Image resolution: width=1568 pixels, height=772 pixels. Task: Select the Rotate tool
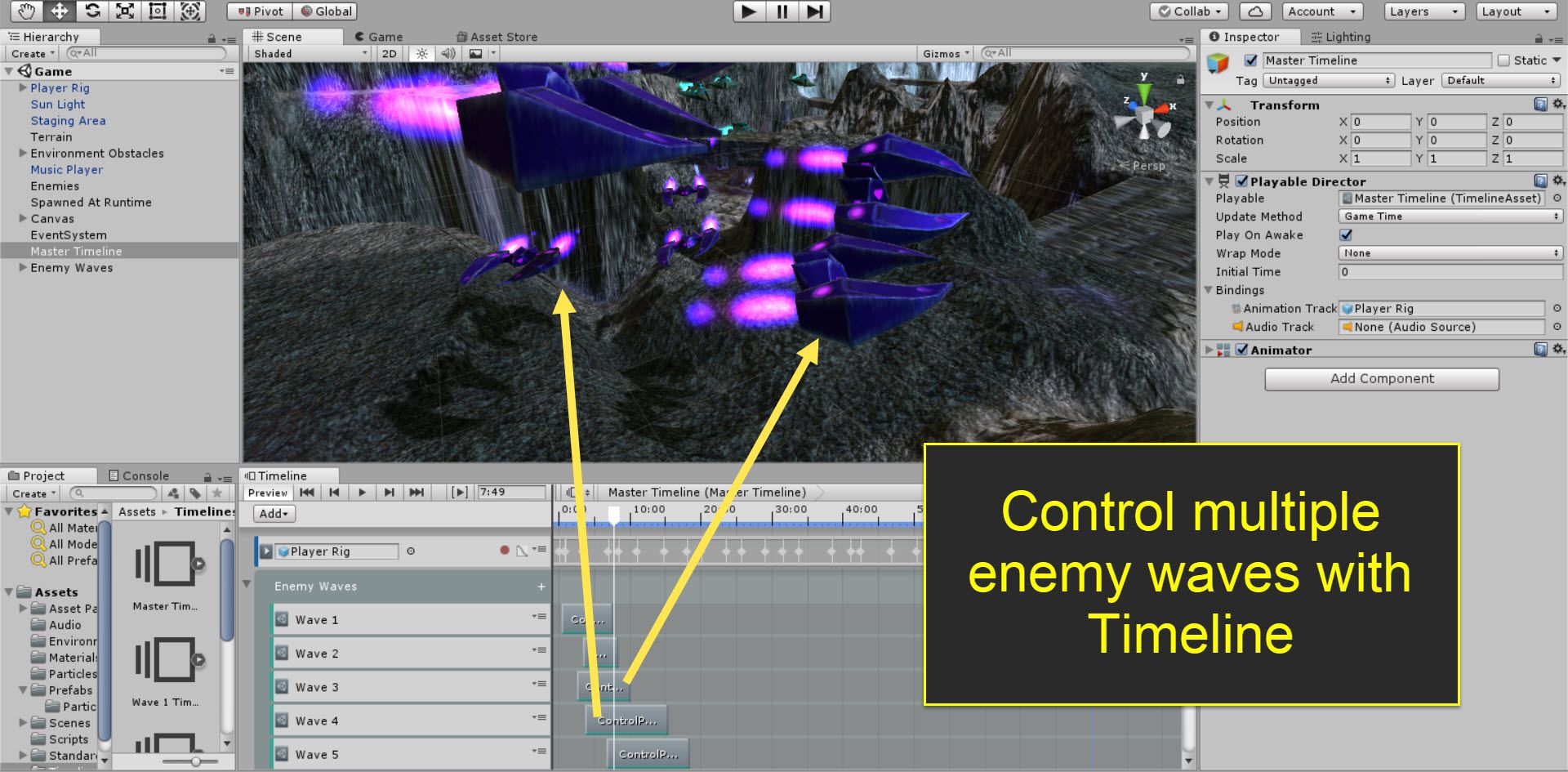pos(91,11)
